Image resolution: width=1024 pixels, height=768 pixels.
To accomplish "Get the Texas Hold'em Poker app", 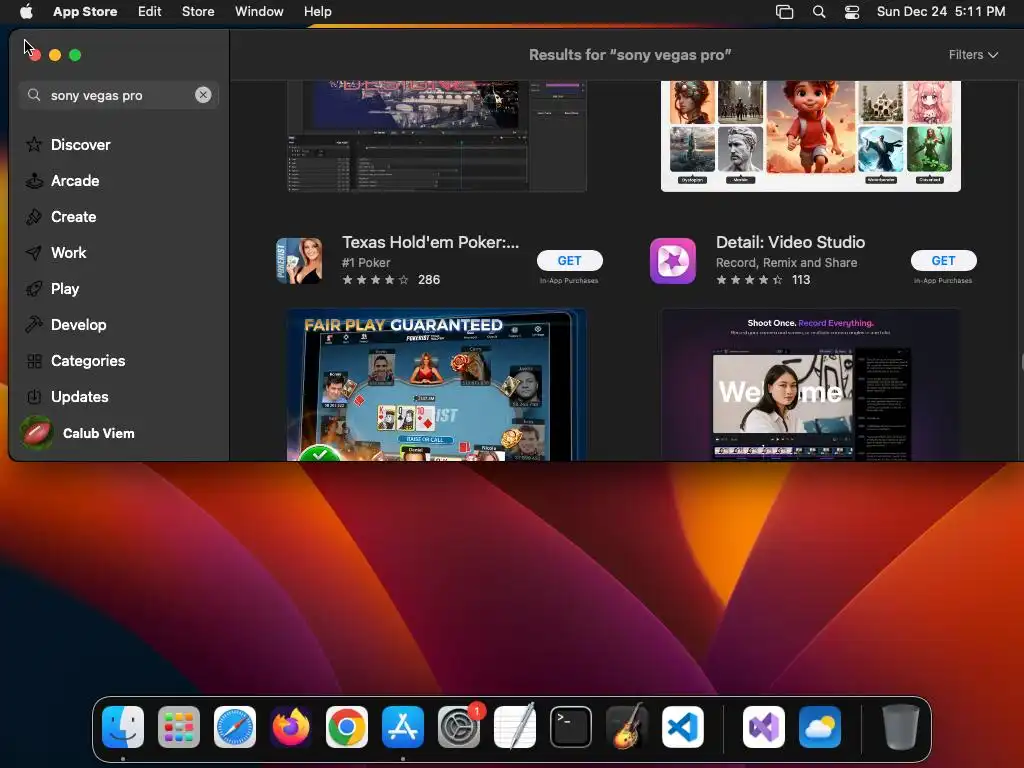I will (569, 261).
